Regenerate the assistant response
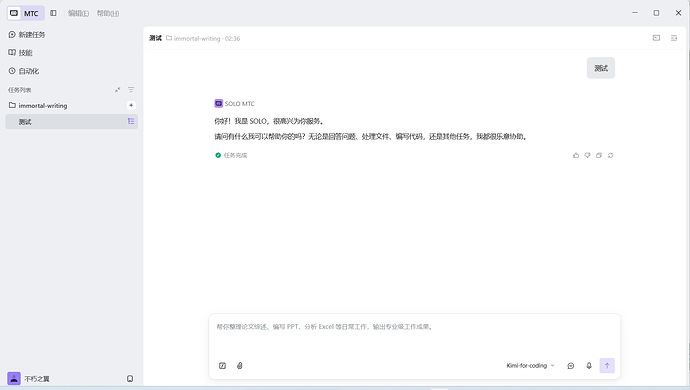Image resolution: width=690 pixels, height=390 pixels. point(610,155)
